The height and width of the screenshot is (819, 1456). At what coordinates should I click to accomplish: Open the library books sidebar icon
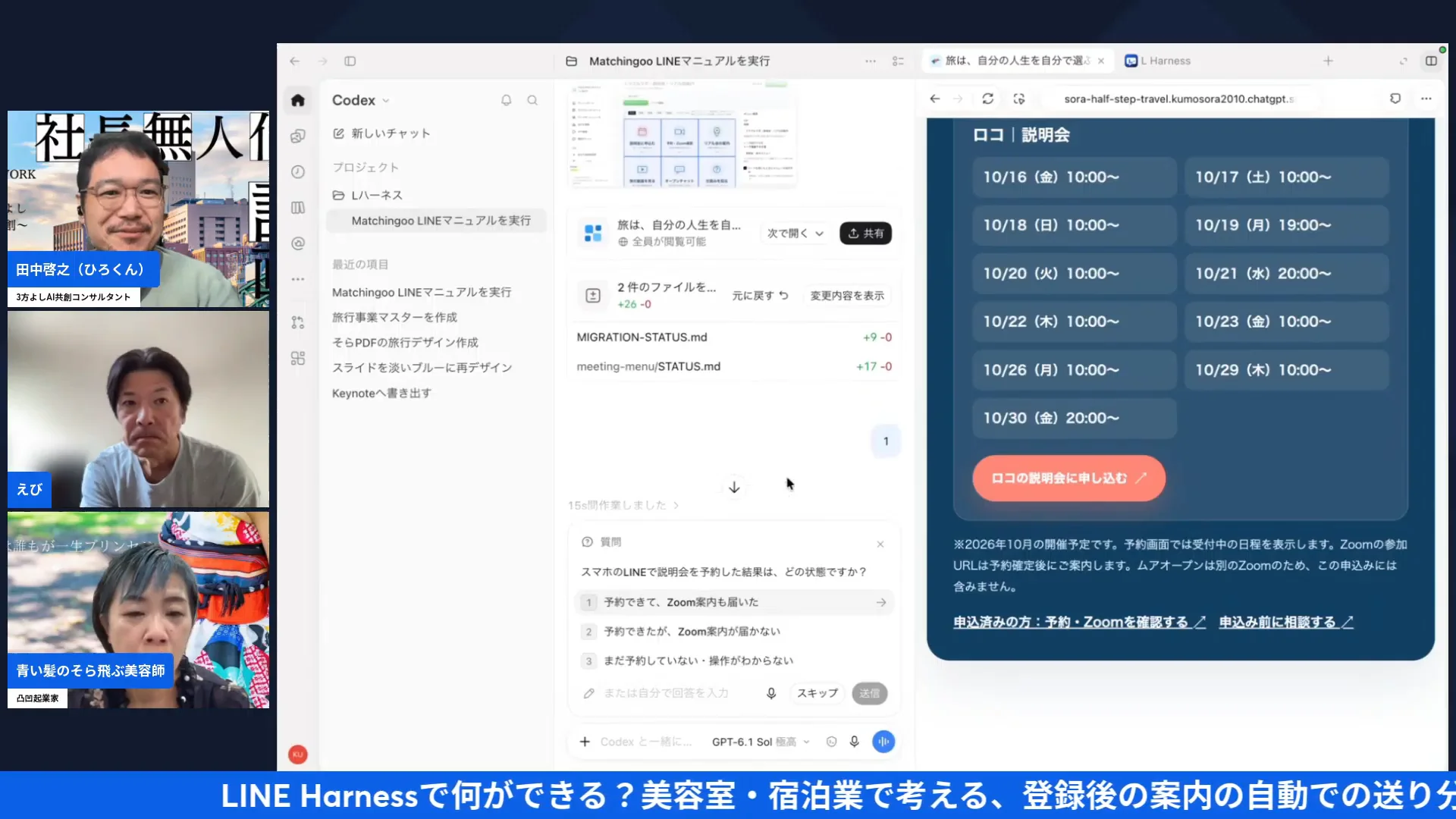coord(298,207)
